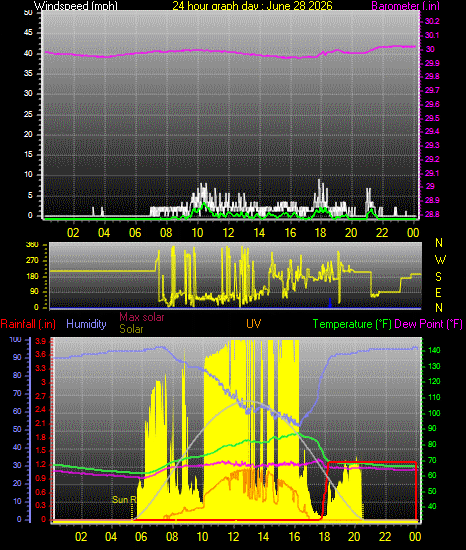
Task: Click the 'S' compass label
Action: pyautogui.click(x=438, y=277)
